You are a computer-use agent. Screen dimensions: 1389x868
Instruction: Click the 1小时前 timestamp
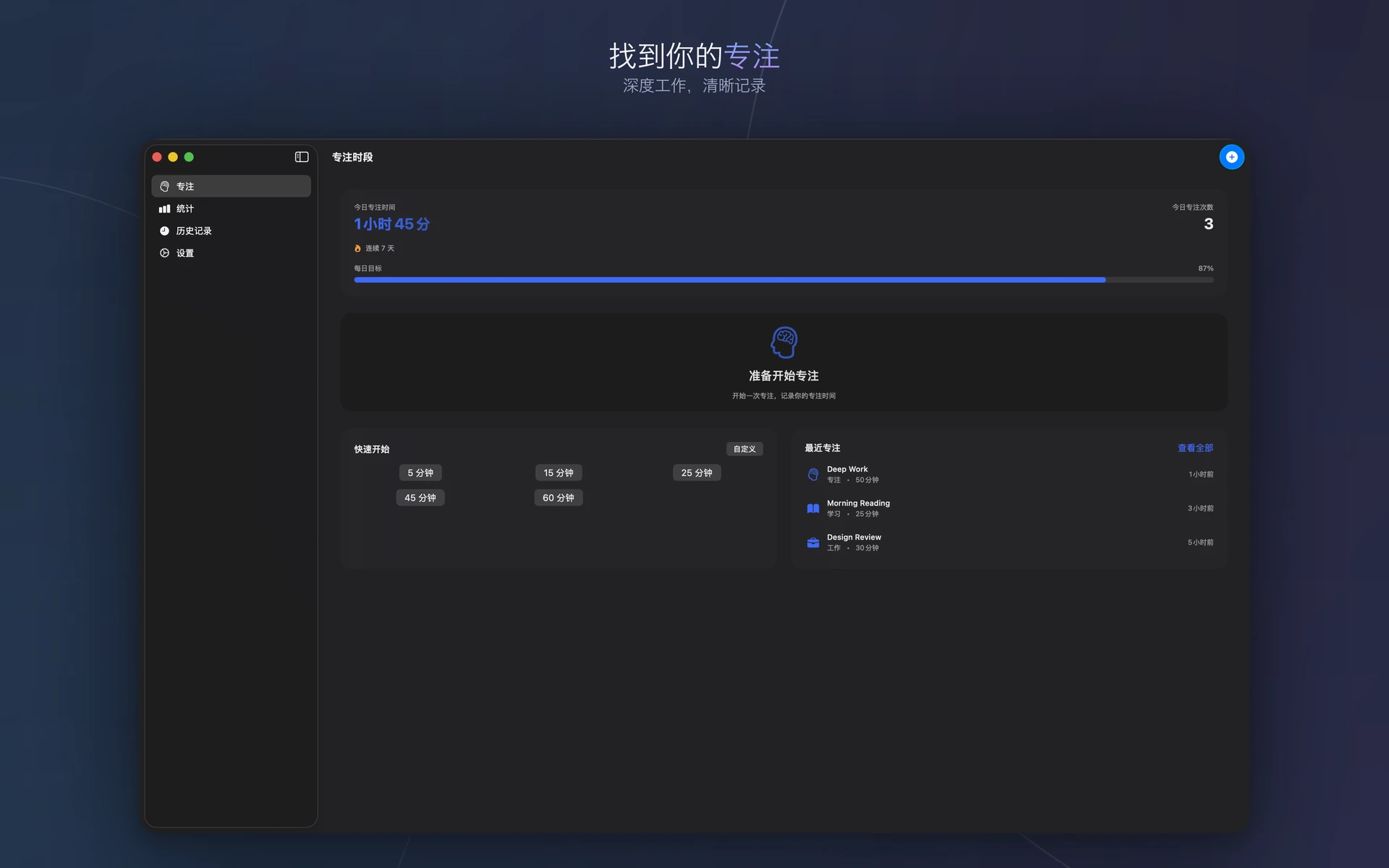1201,475
